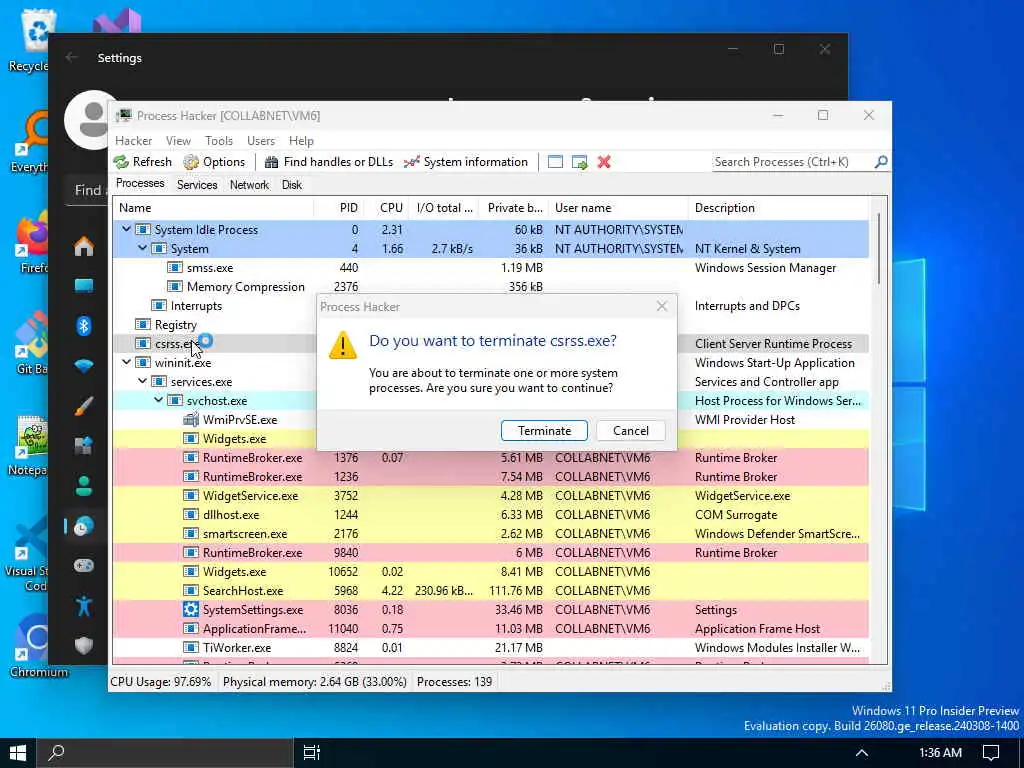
Task: Sort by the PID column header
Action: [x=338, y=208]
